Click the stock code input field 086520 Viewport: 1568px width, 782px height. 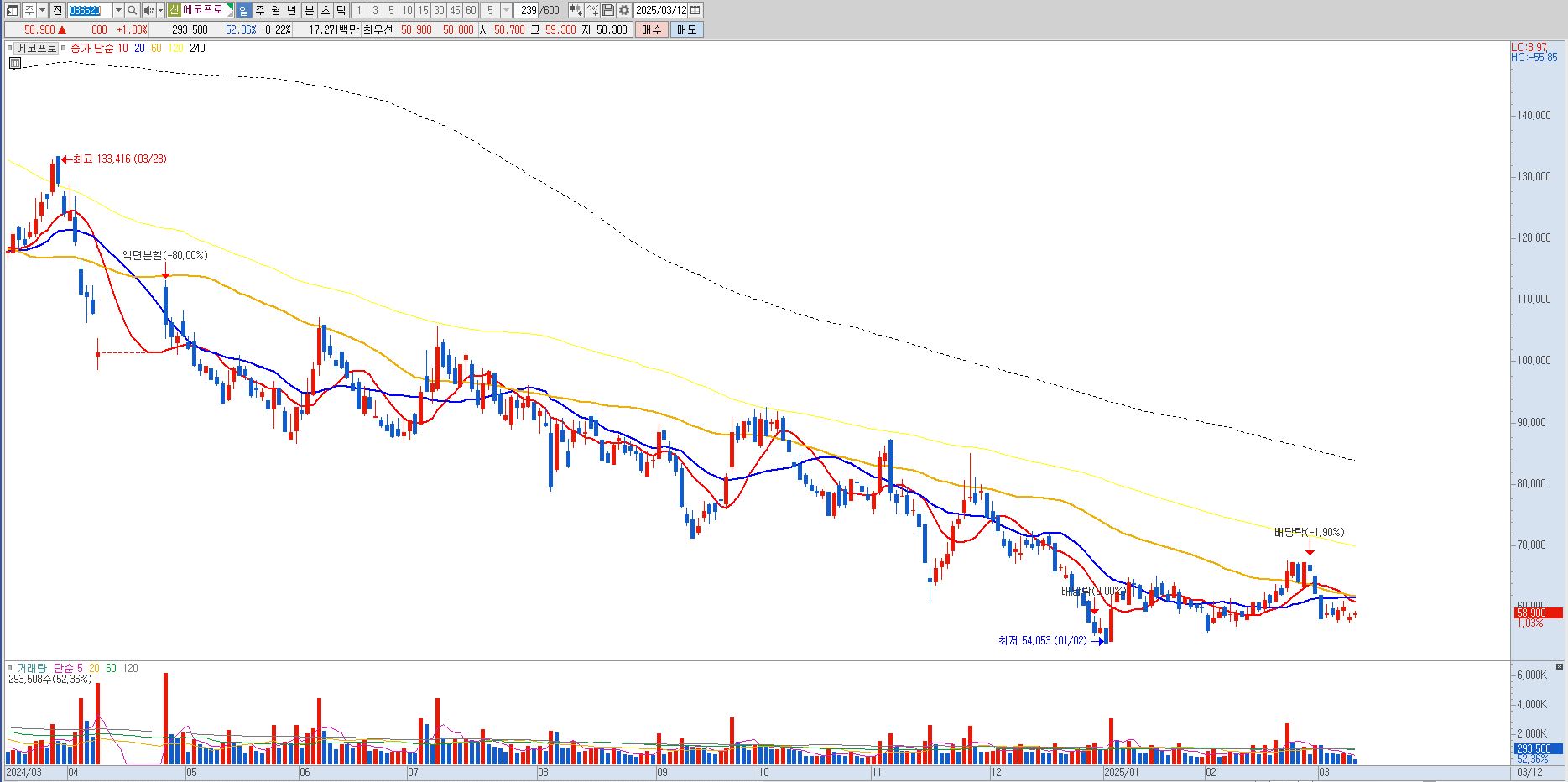(90, 10)
